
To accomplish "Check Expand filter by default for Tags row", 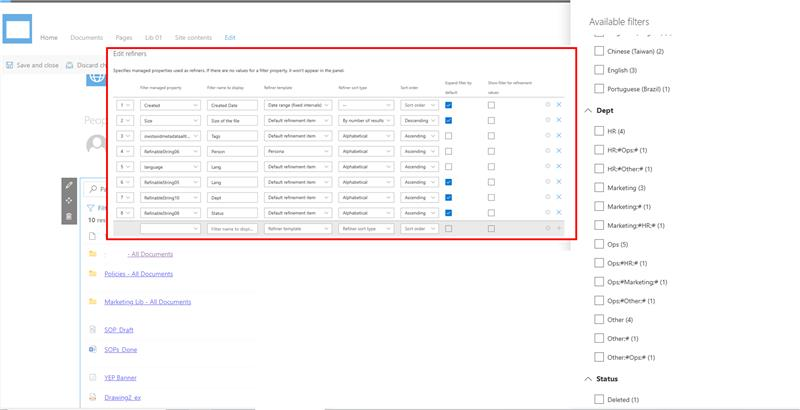I will pos(448,136).
